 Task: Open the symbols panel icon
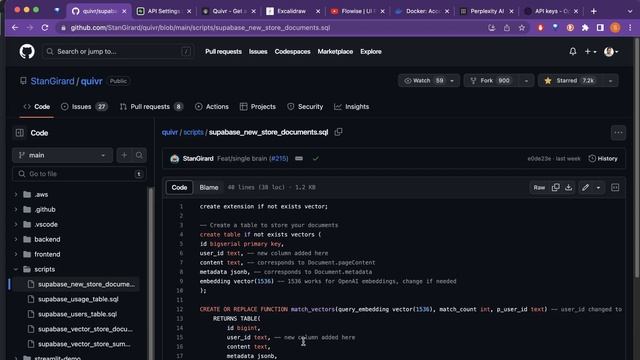tap(615, 187)
